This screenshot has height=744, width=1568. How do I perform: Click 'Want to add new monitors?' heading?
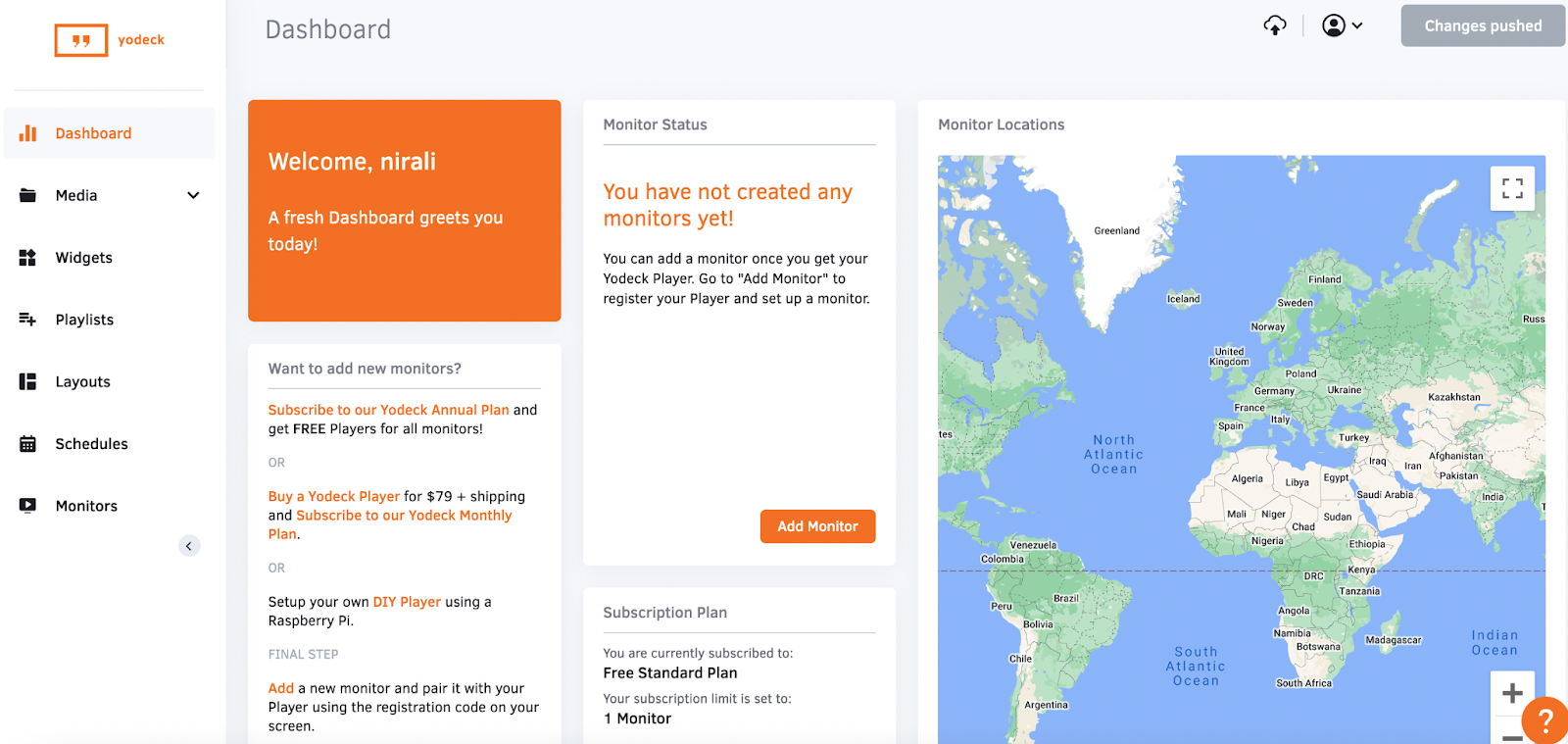click(365, 369)
